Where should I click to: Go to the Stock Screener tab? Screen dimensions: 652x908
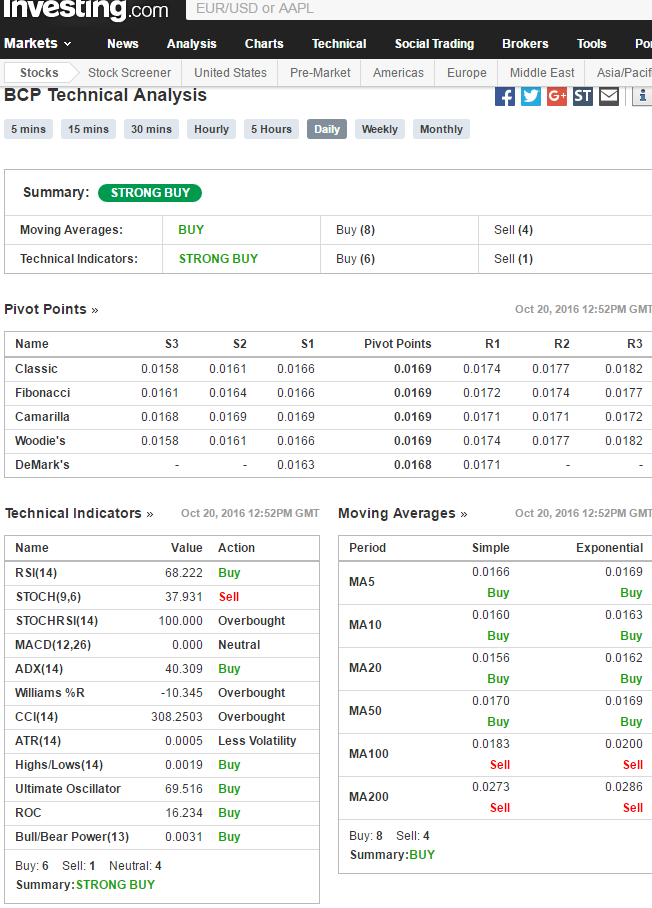pyautogui.click(x=129, y=73)
